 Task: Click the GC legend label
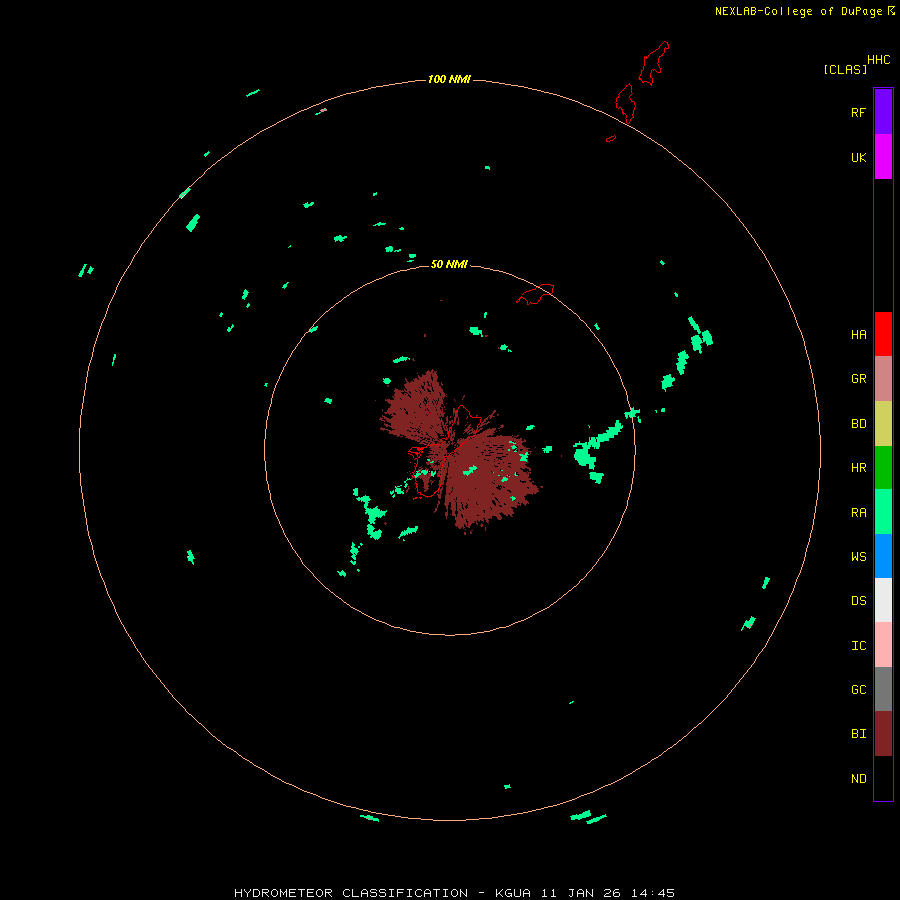[858, 689]
